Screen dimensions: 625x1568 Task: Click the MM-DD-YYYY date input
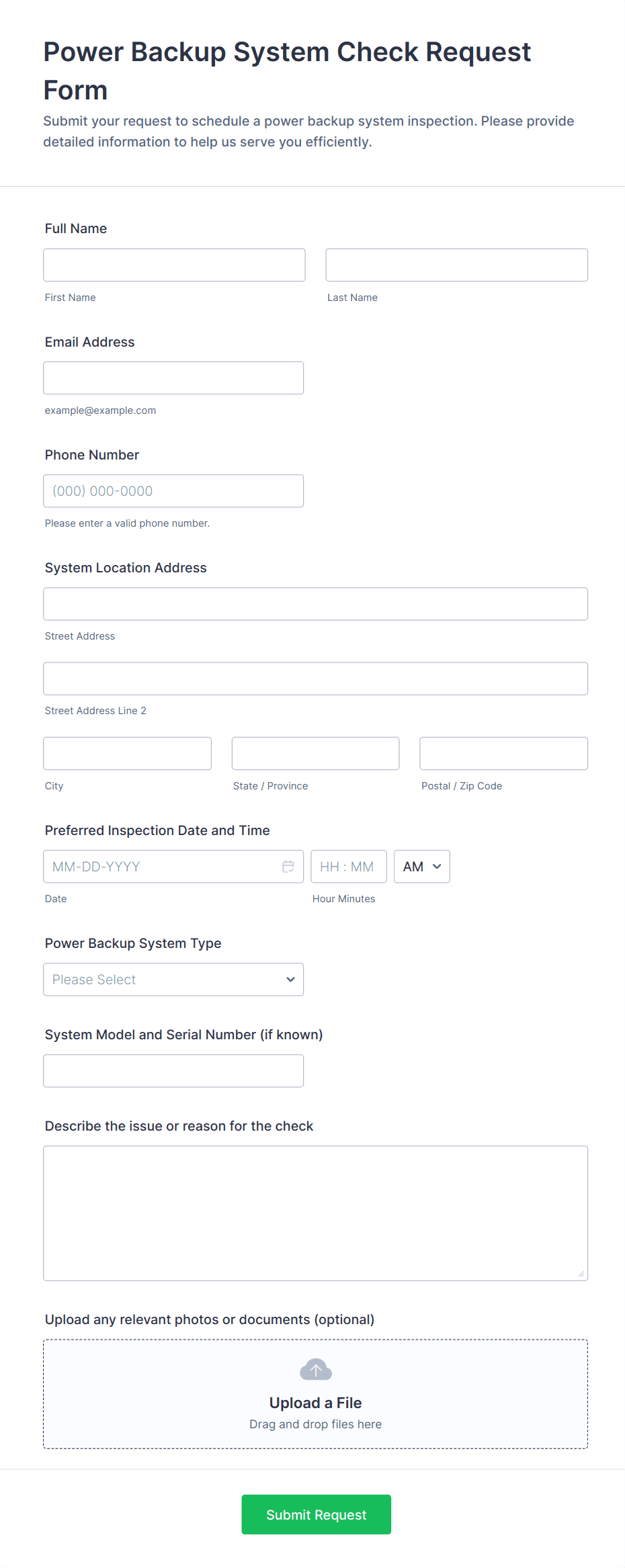pyautogui.click(x=161, y=867)
